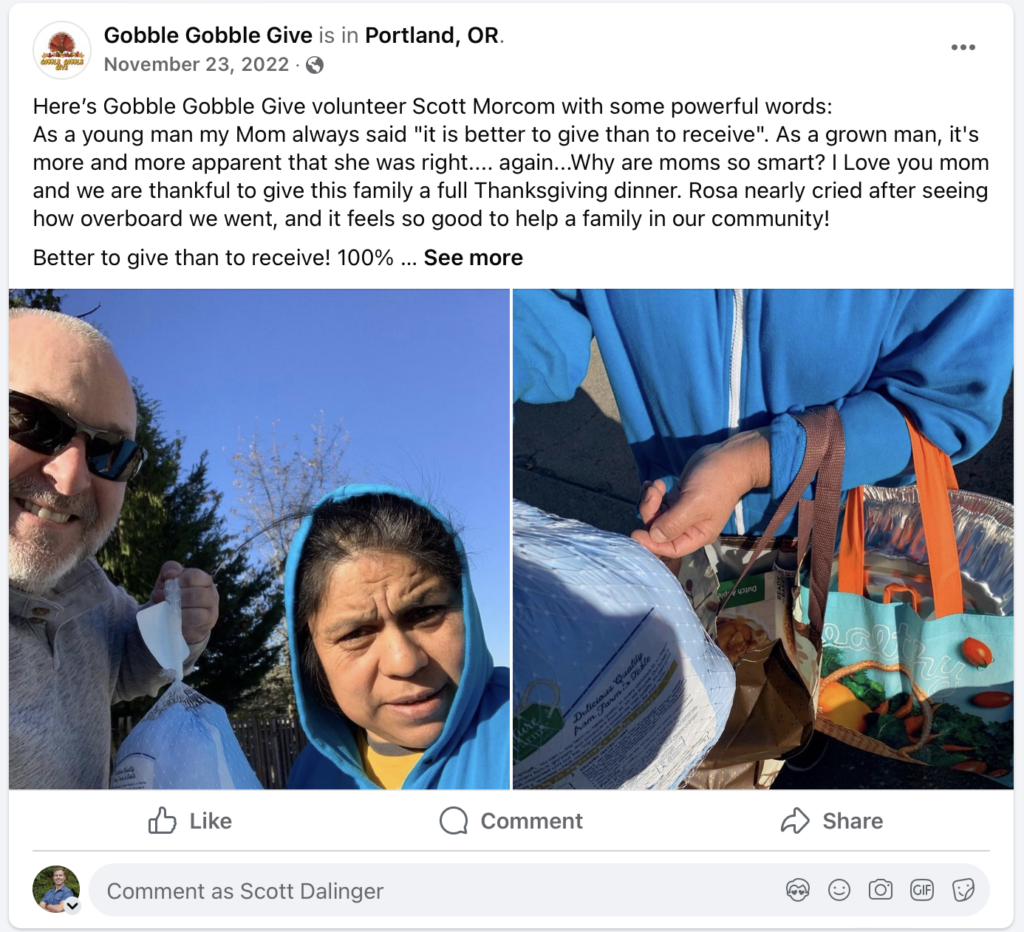The width and height of the screenshot is (1024, 932).
Task: Open the GIF picker in comment box
Action: [921, 890]
